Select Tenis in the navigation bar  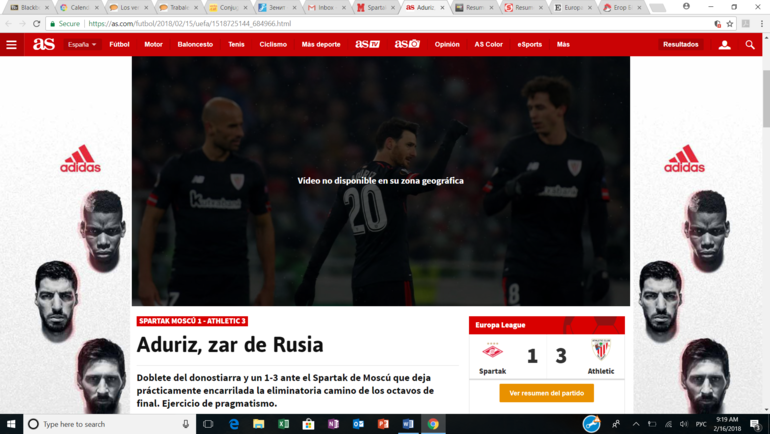point(236,44)
